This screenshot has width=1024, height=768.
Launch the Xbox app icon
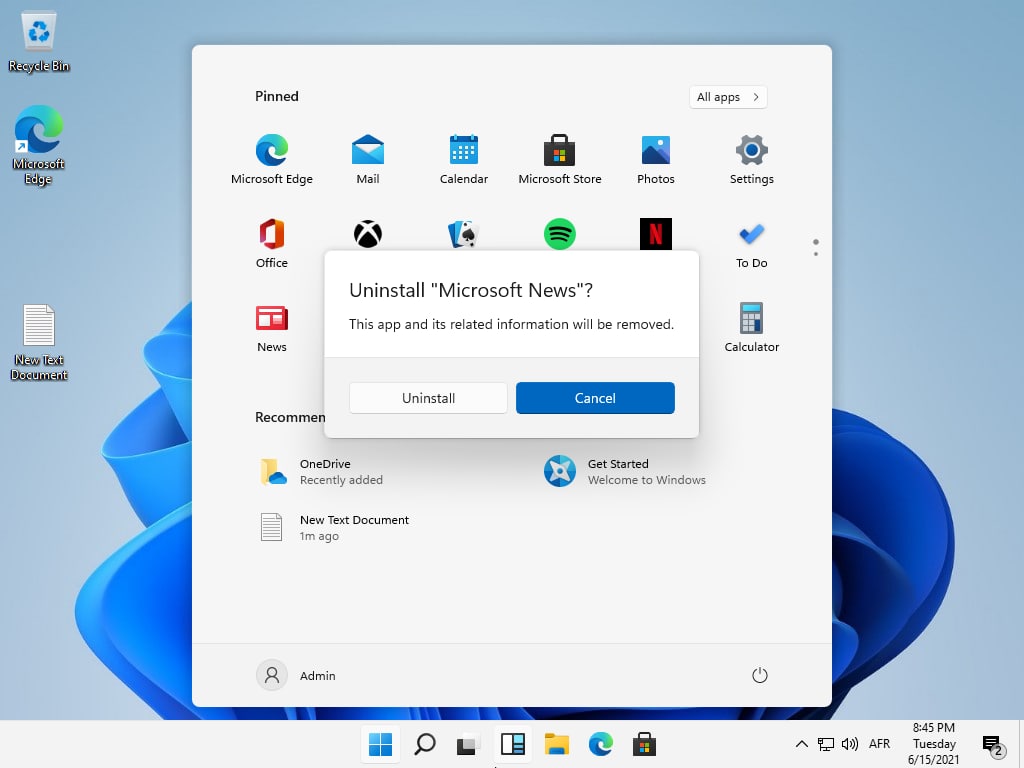click(368, 234)
